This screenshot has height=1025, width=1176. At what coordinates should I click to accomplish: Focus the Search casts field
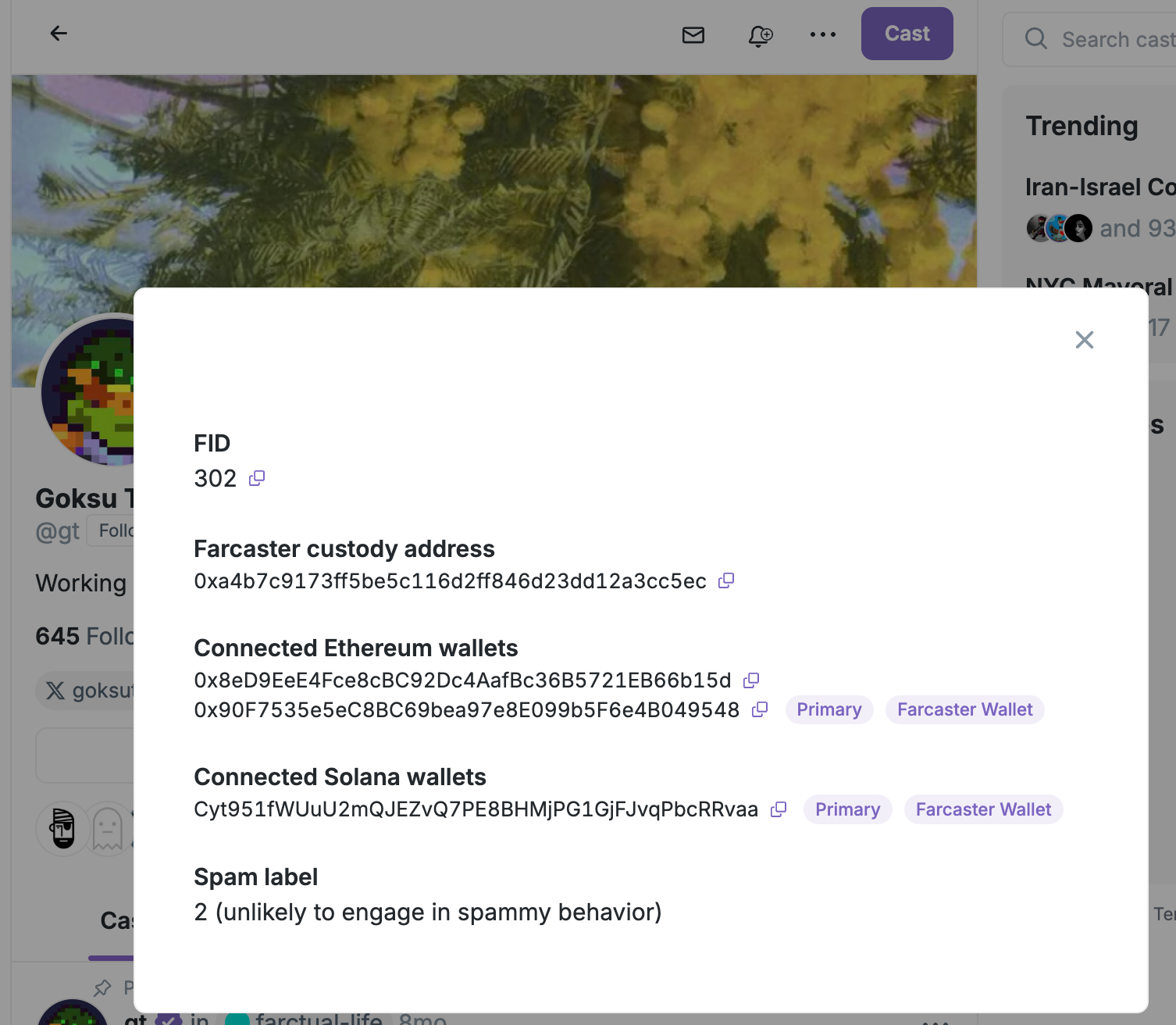coord(1089,39)
